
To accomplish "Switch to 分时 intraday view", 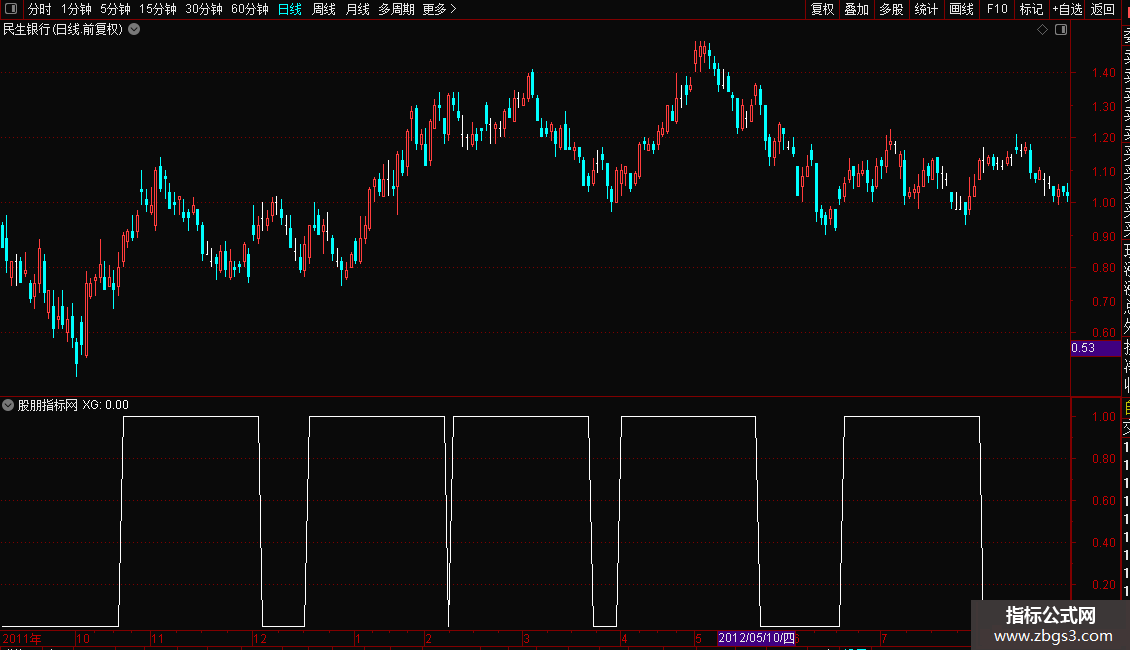I will (40, 9).
